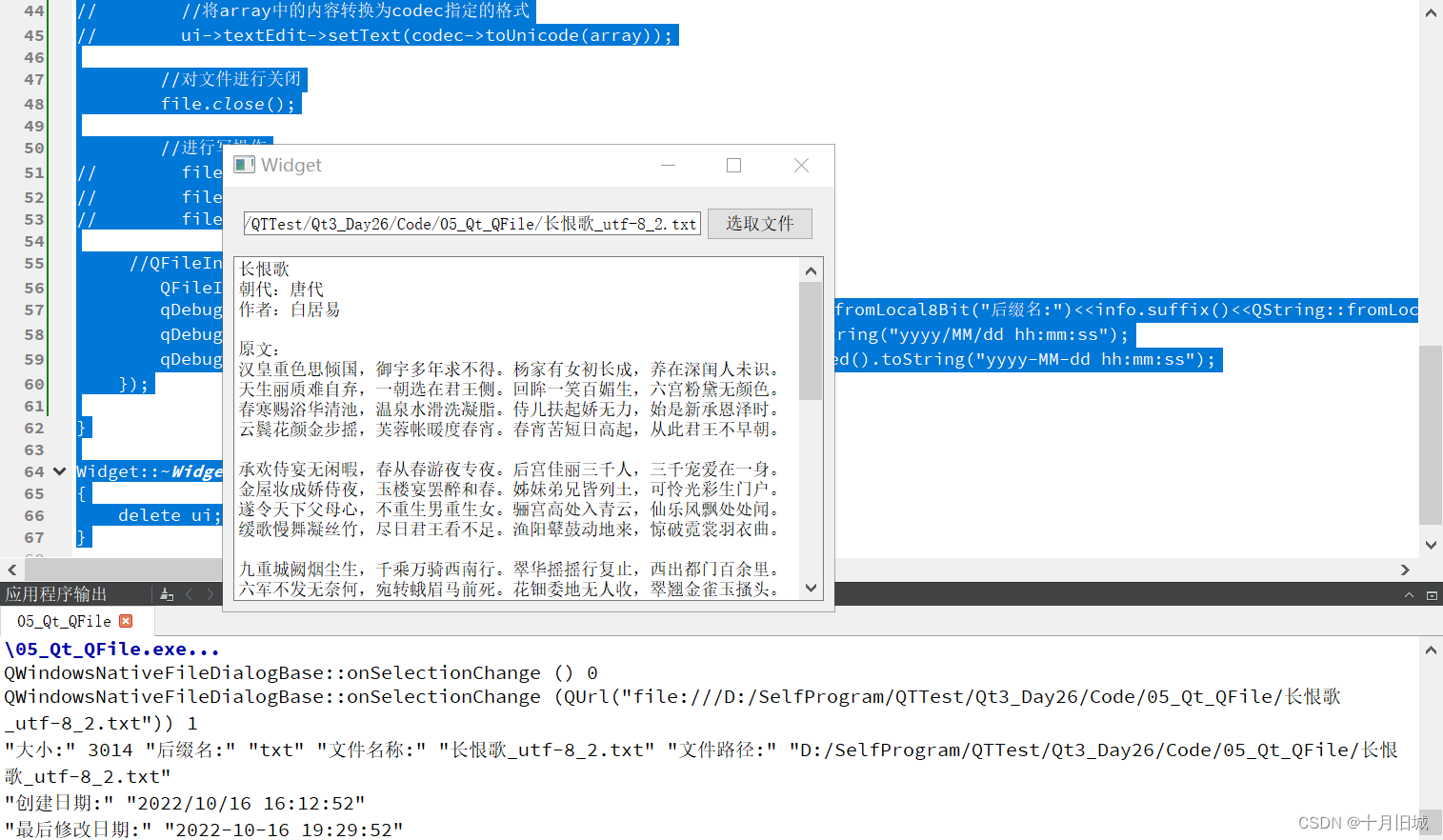Click the 'delete ui;' code line

point(170,515)
